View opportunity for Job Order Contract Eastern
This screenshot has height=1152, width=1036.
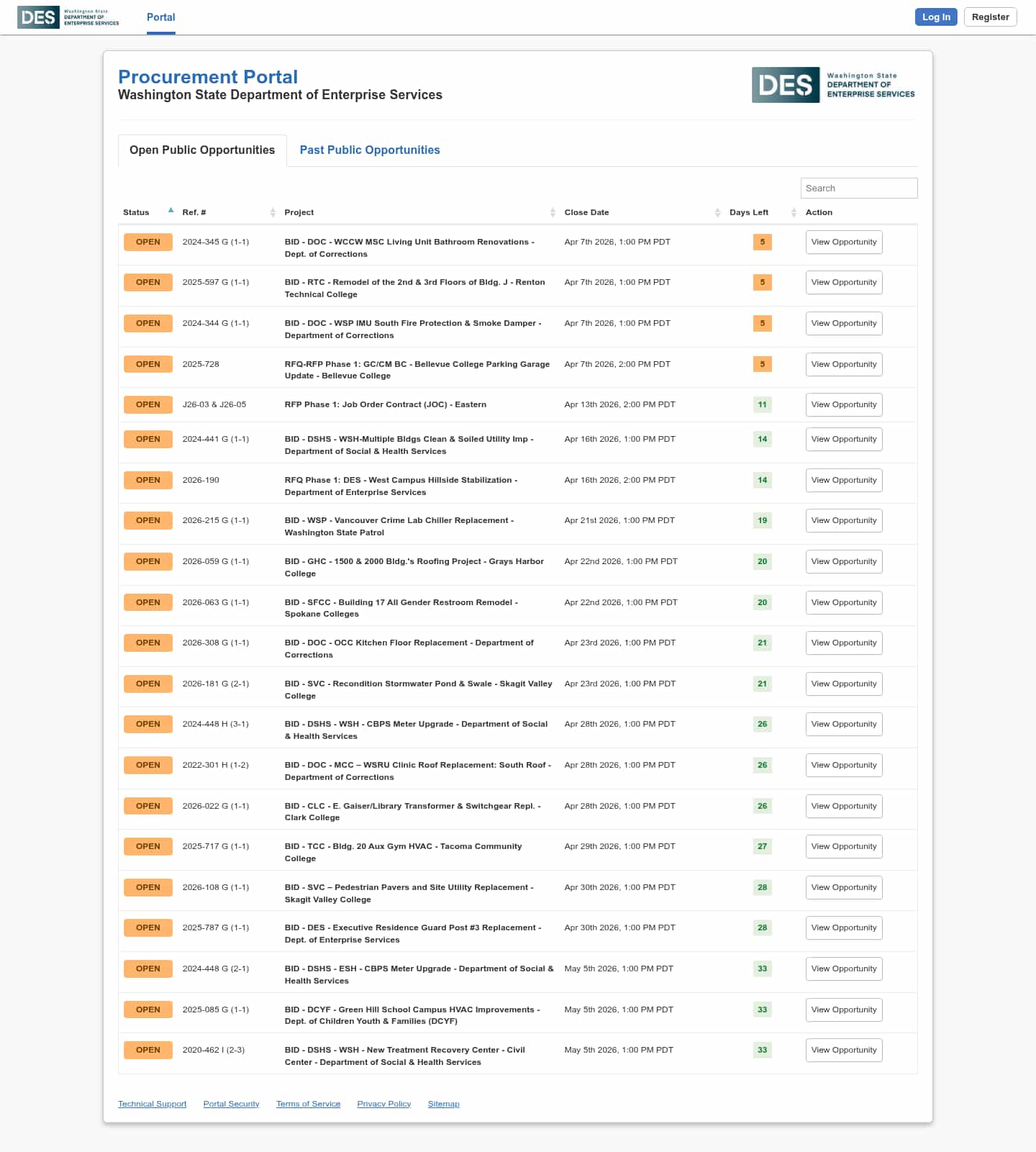[844, 404]
